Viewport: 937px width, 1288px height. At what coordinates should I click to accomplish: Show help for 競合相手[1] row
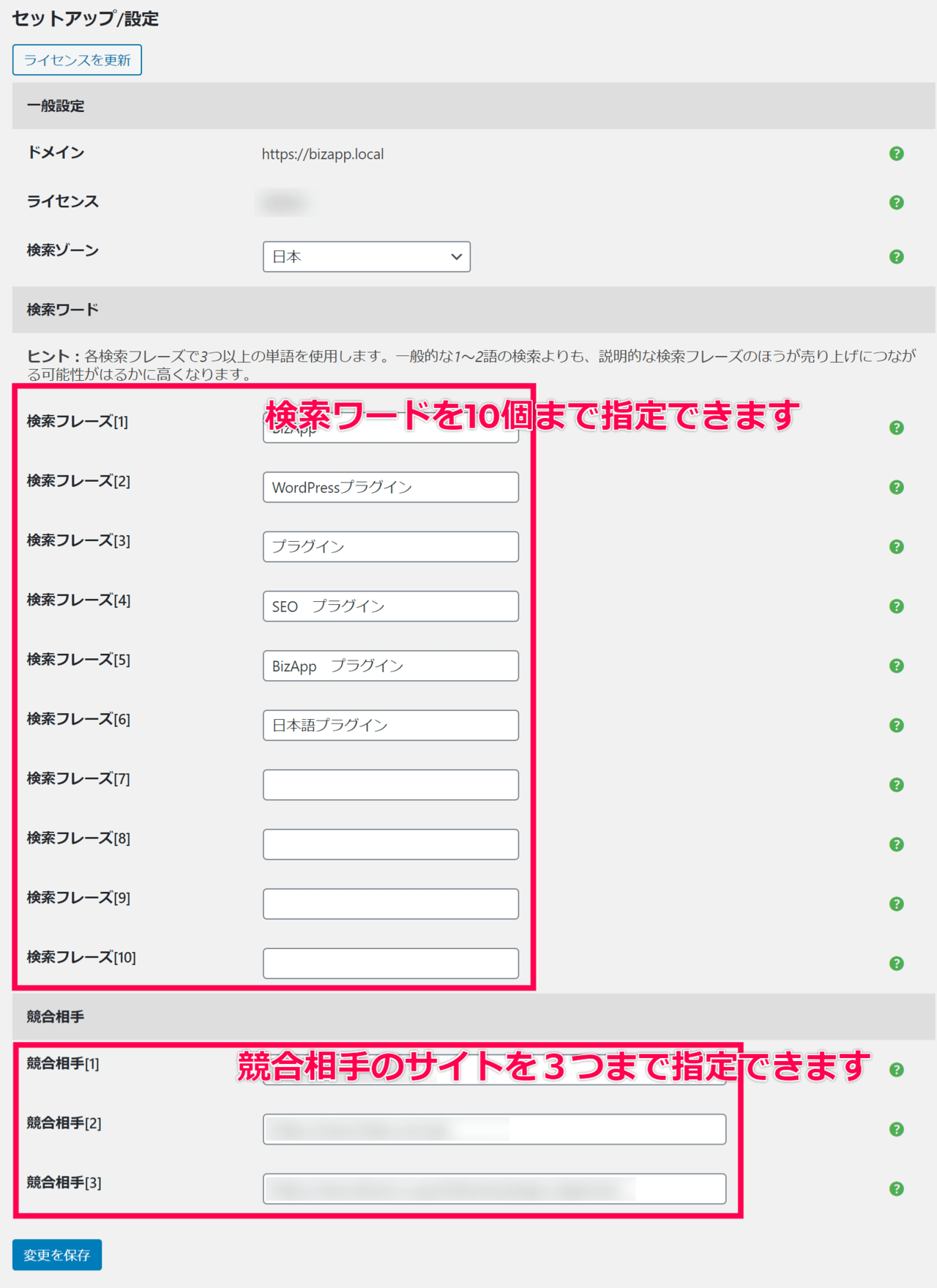pyautogui.click(x=896, y=1071)
